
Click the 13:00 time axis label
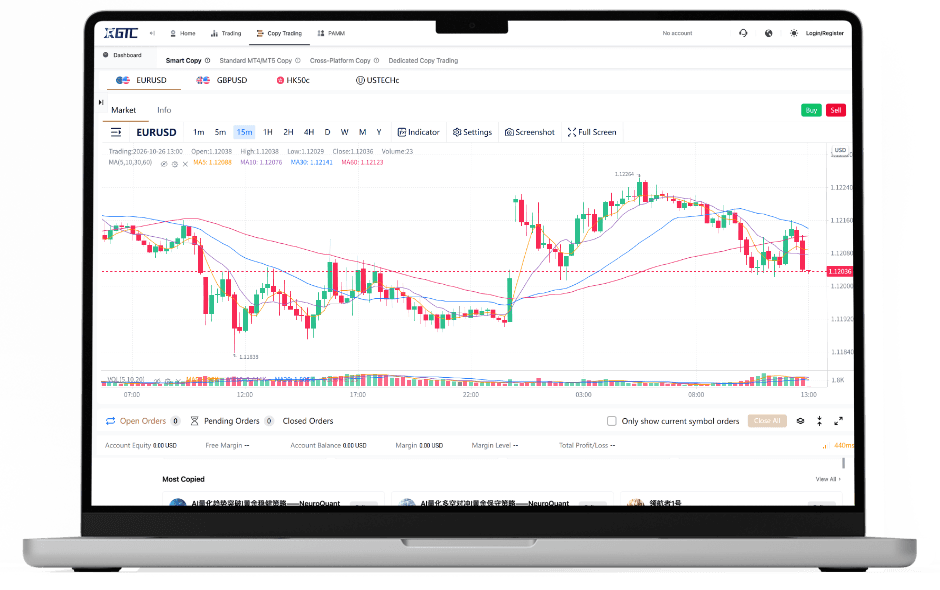tap(808, 395)
